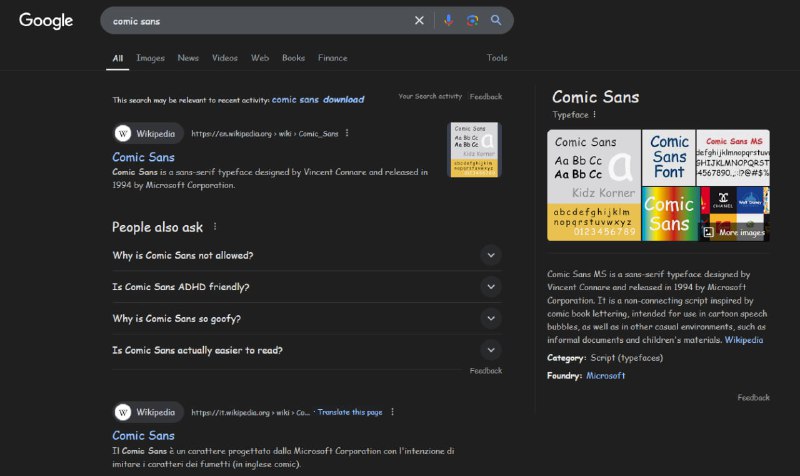
Task: Switch to the Web tab
Action: click(x=260, y=58)
